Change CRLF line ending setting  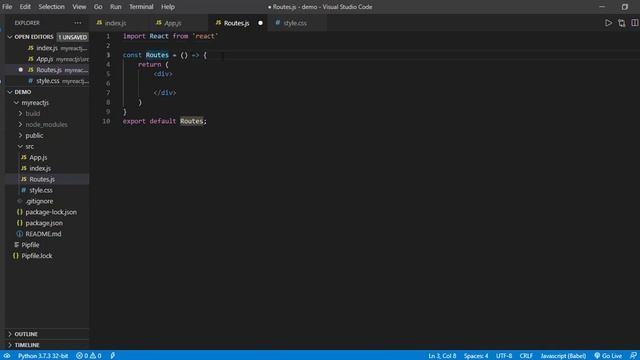(526, 356)
